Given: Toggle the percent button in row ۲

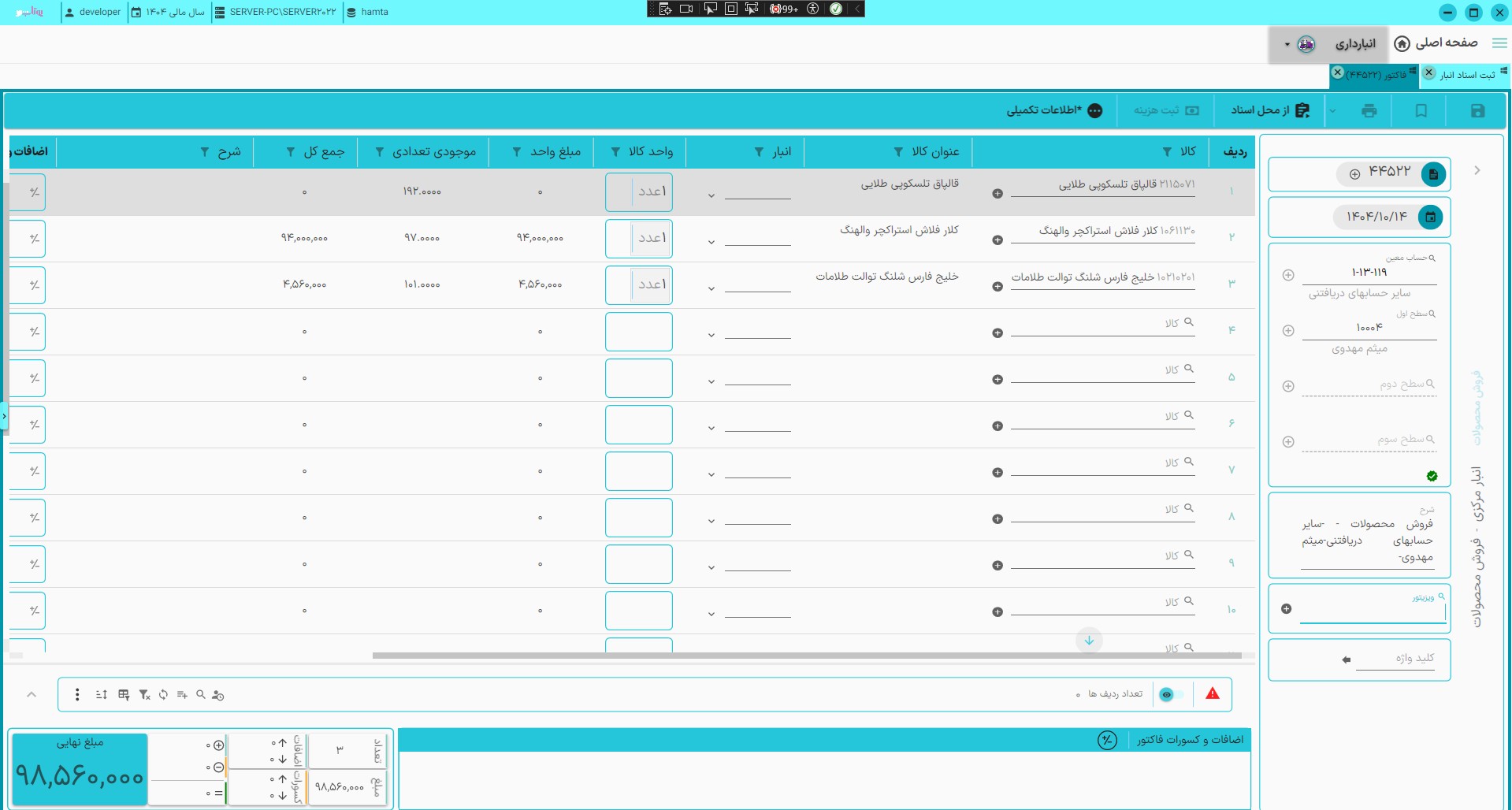Looking at the screenshot, I should coord(33,239).
